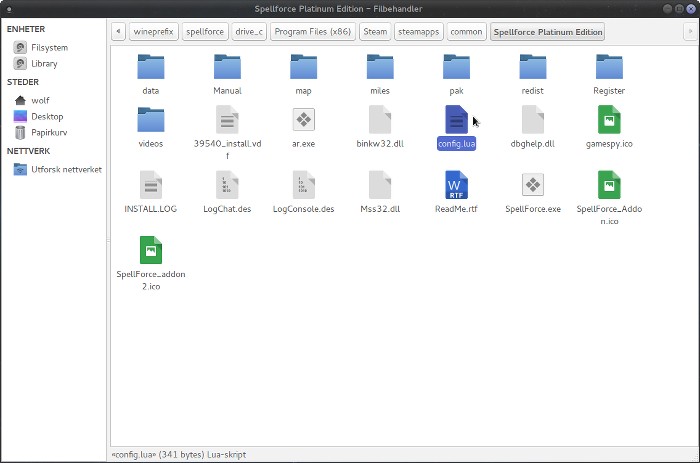Image resolution: width=700 pixels, height=463 pixels.
Task: Click the config.lua script icon
Action: pyautogui.click(x=456, y=120)
